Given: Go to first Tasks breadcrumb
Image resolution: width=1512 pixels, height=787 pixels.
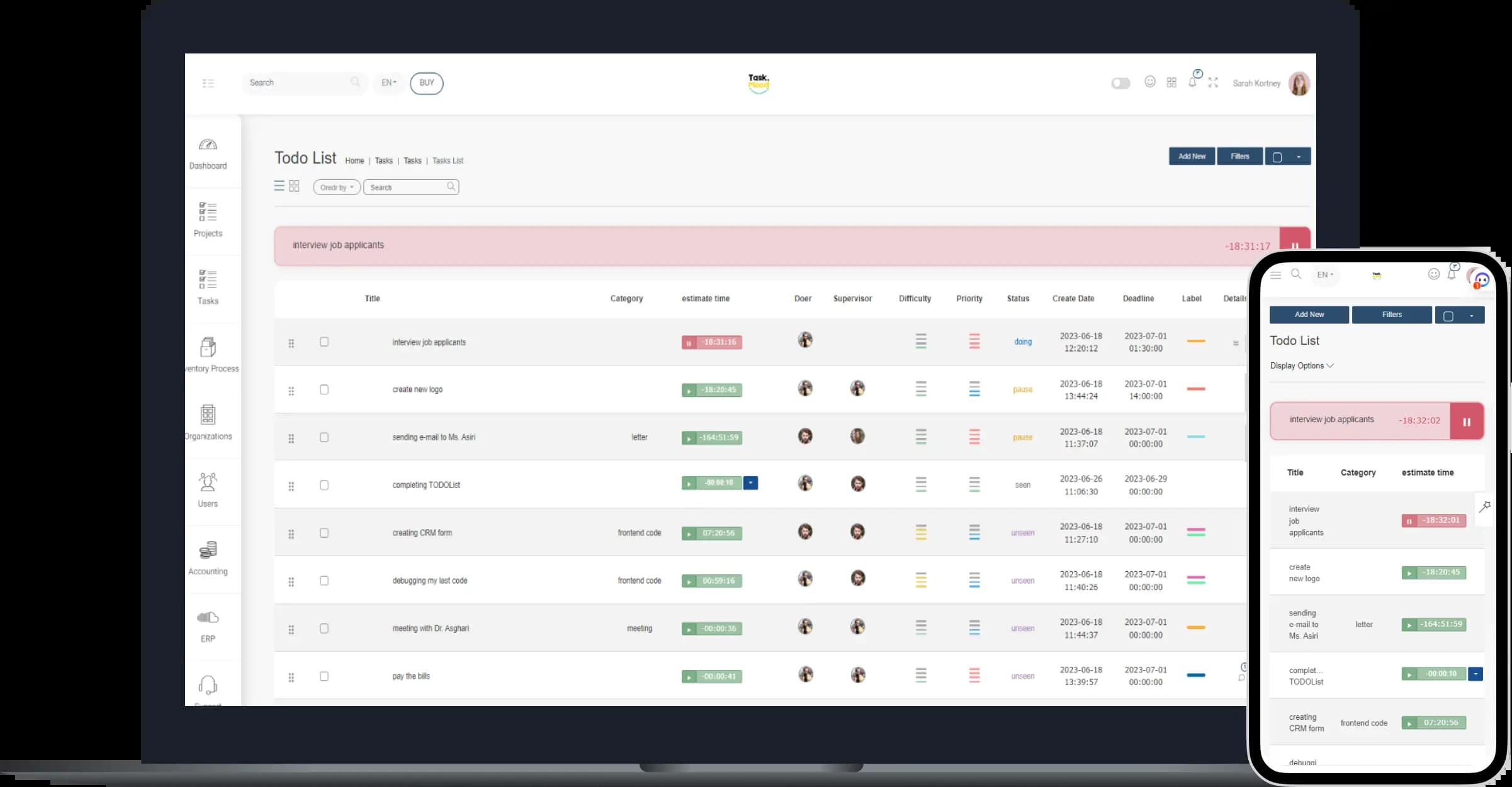Looking at the screenshot, I should 383,161.
